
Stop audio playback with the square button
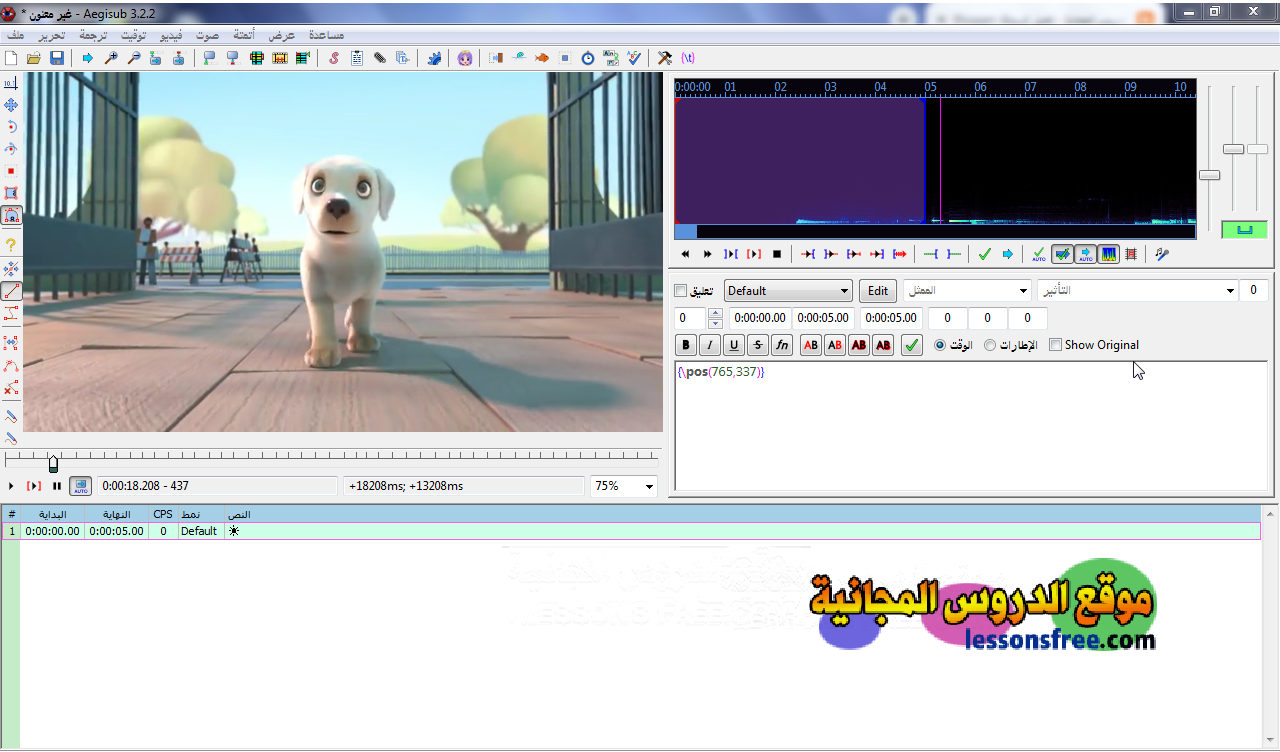[777, 254]
